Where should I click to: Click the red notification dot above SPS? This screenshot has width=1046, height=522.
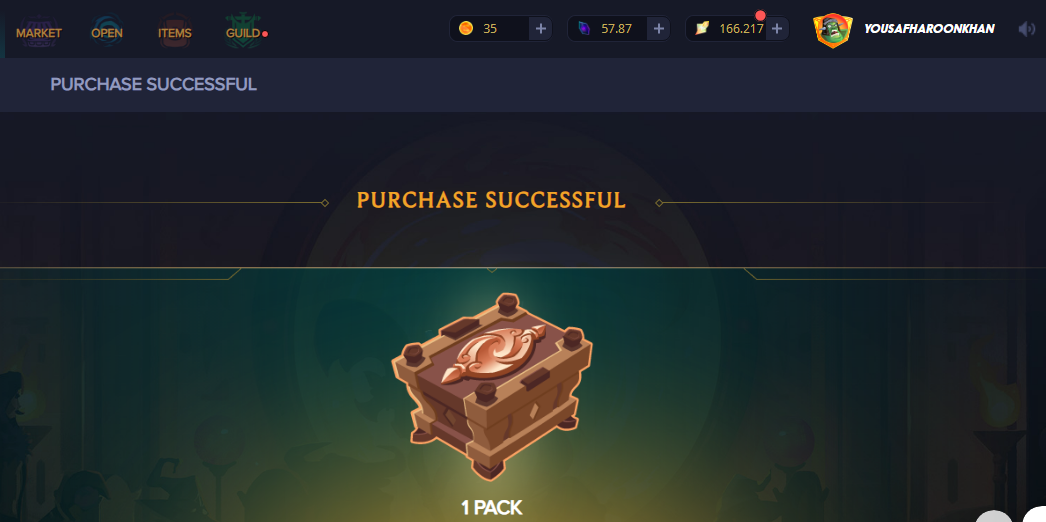click(760, 15)
